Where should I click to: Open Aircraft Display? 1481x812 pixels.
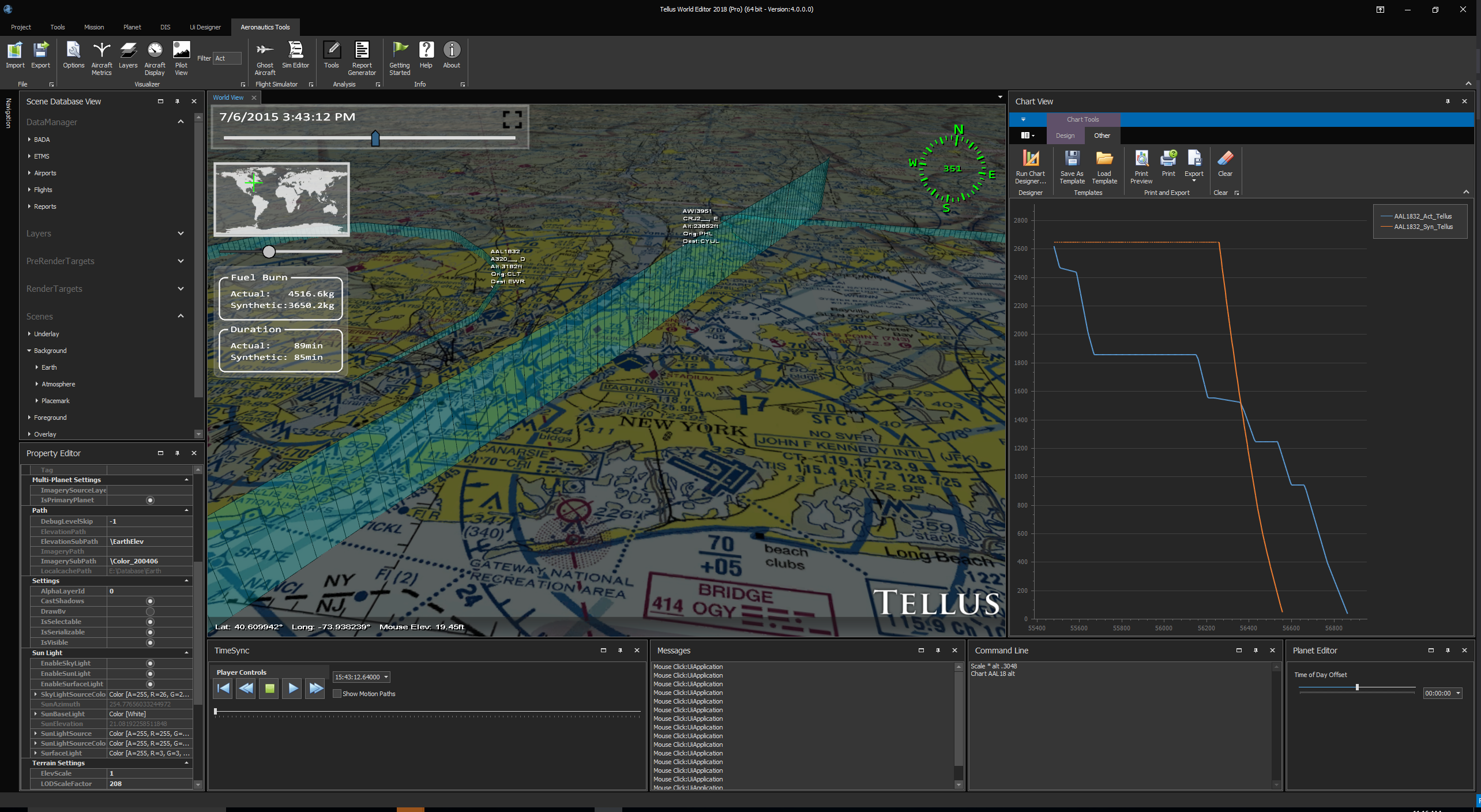(155, 58)
